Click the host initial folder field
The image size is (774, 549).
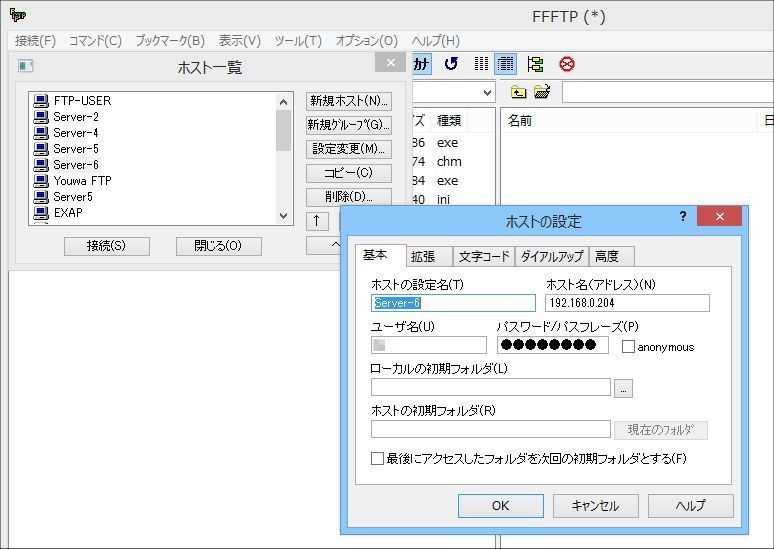click(491, 429)
